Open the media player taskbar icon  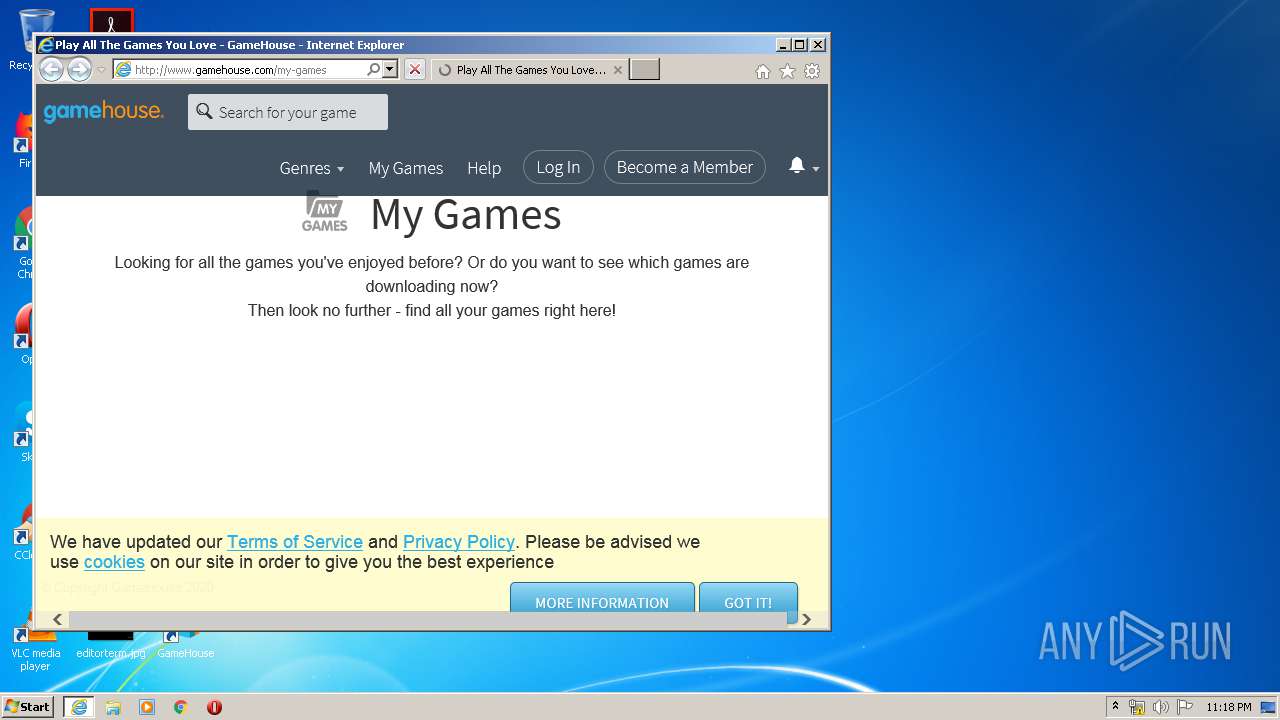(147, 706)
